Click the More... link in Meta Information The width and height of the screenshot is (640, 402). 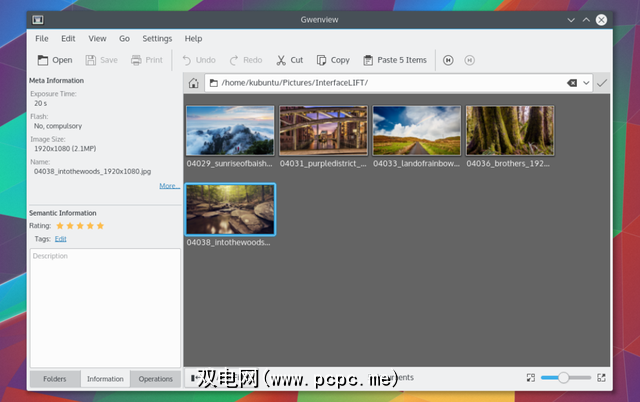tap(169, 186)
